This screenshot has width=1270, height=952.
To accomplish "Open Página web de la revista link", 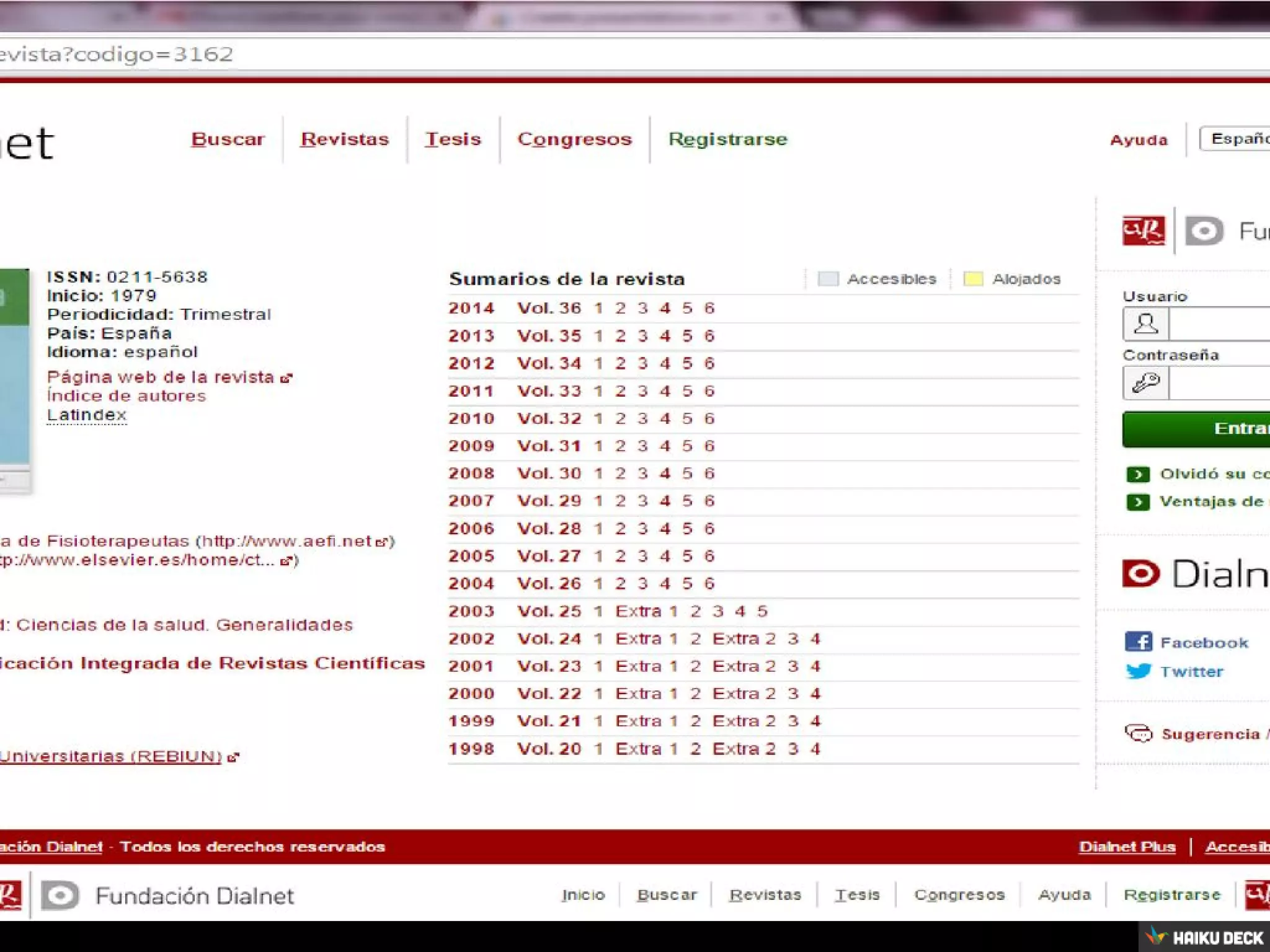I will [x=161, y=377].
